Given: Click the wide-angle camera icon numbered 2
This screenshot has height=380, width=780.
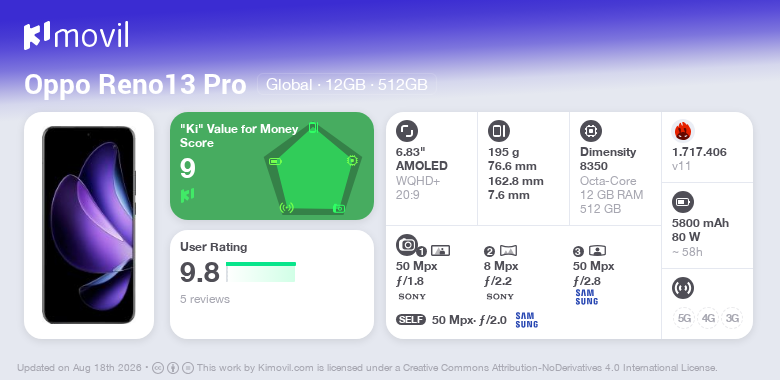Looking at the screenshot, I should (x=508, y=251).
